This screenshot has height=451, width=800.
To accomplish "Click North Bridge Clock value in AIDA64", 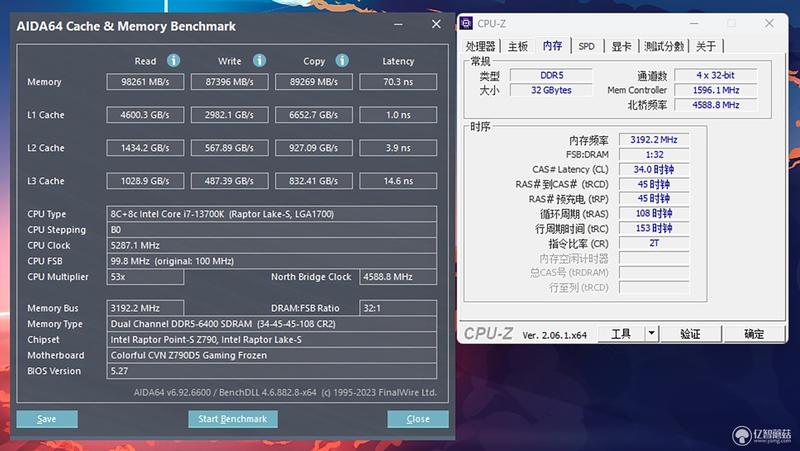I will point(398,277).
